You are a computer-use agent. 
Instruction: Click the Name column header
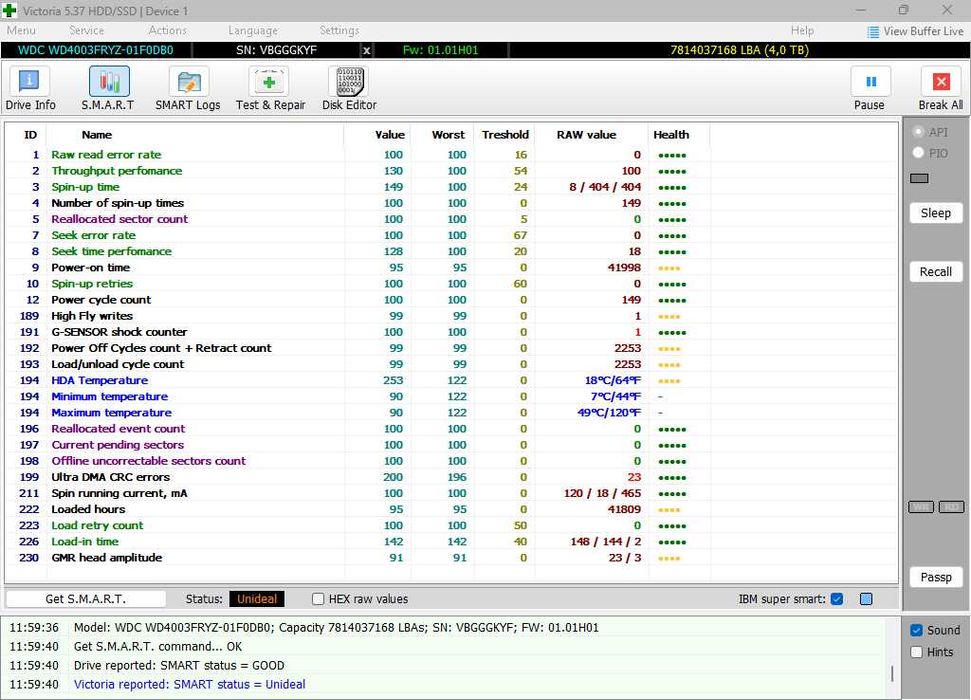[x=97, y=135]
